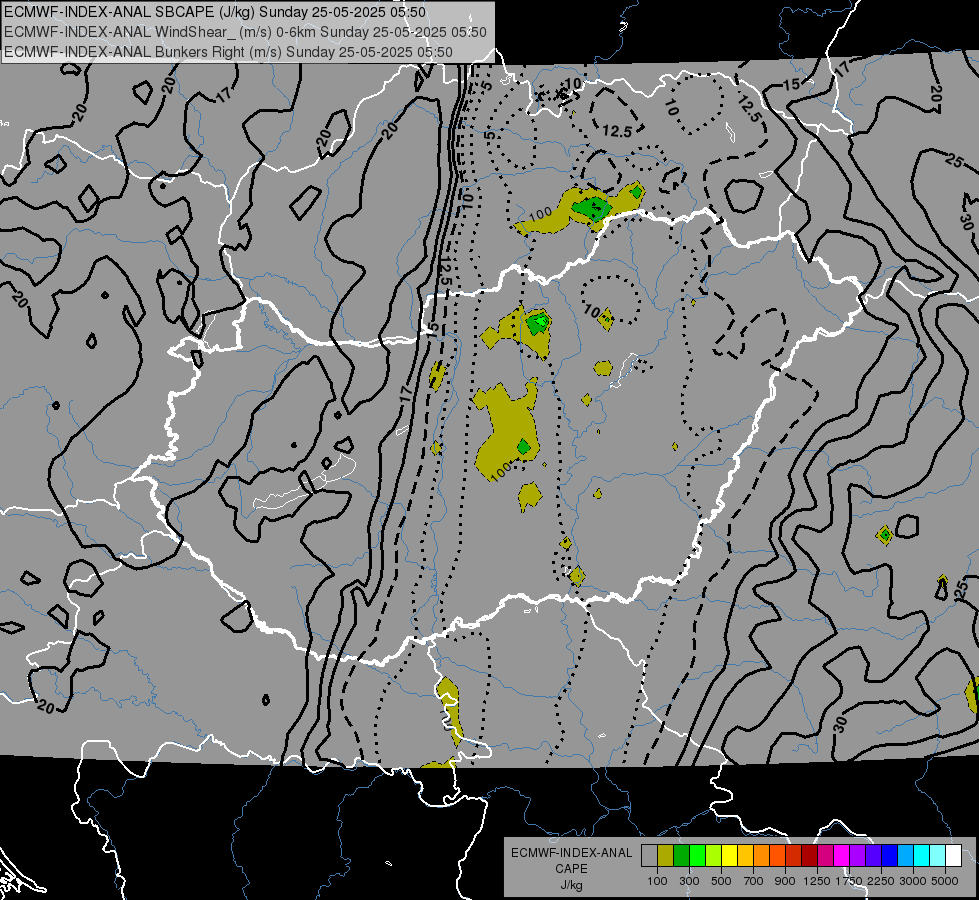Screen dimensions: 979x900
Task: Click the CAPE label in the legend
Action: click(571, 869)
